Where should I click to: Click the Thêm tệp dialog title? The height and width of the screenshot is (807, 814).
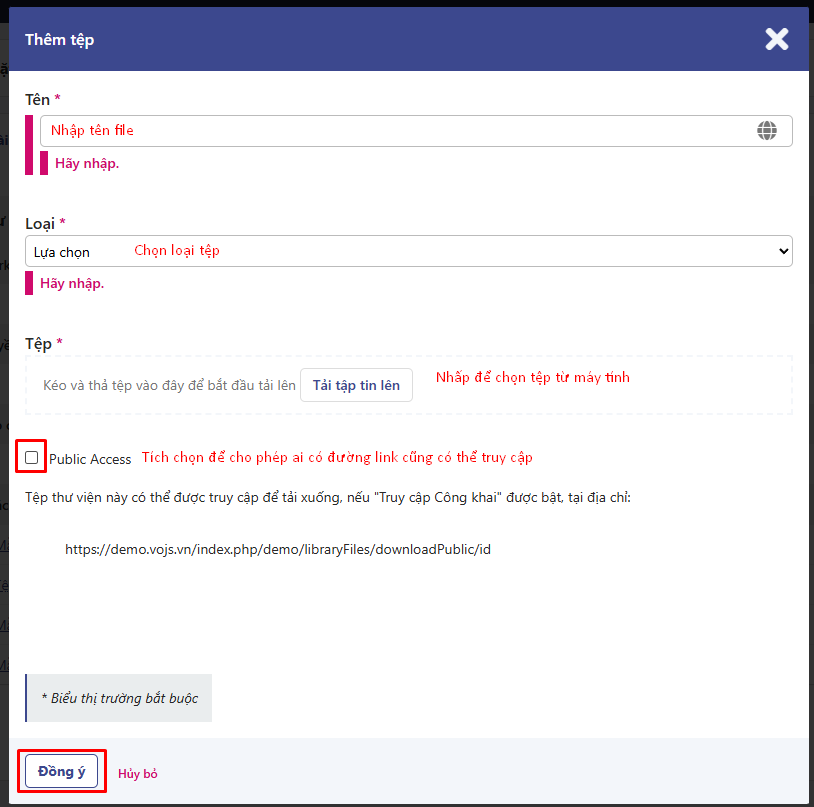pyautogui.click(x=60, y=40)
